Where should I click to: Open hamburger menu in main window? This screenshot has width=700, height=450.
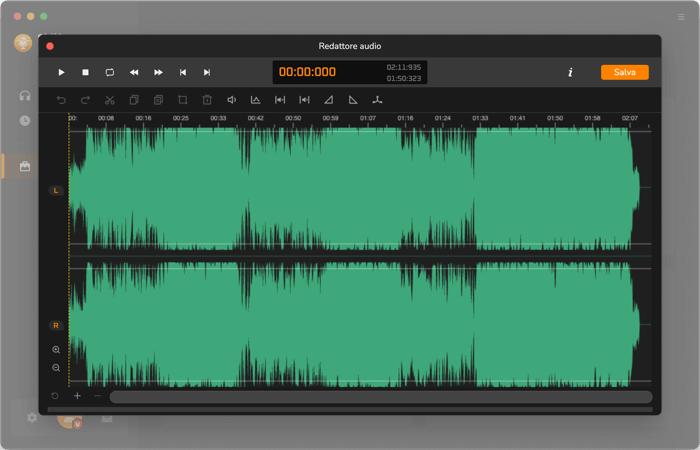[681, 17]
